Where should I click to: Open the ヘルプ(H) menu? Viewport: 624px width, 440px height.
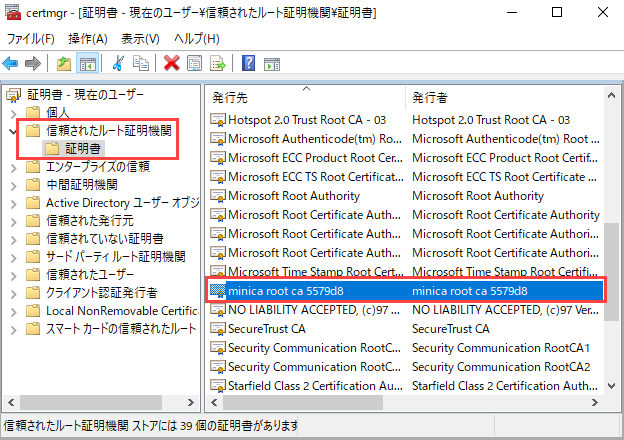197,39
